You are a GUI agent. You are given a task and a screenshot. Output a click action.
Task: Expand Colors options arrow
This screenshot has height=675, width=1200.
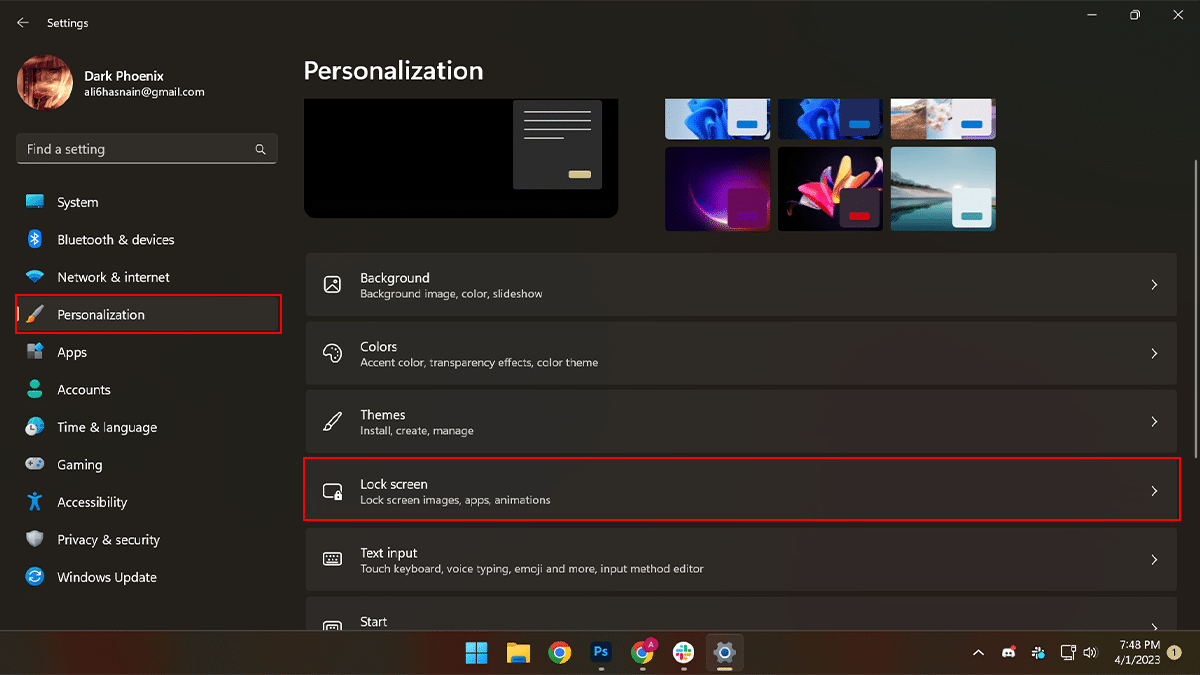(1154, 354)
